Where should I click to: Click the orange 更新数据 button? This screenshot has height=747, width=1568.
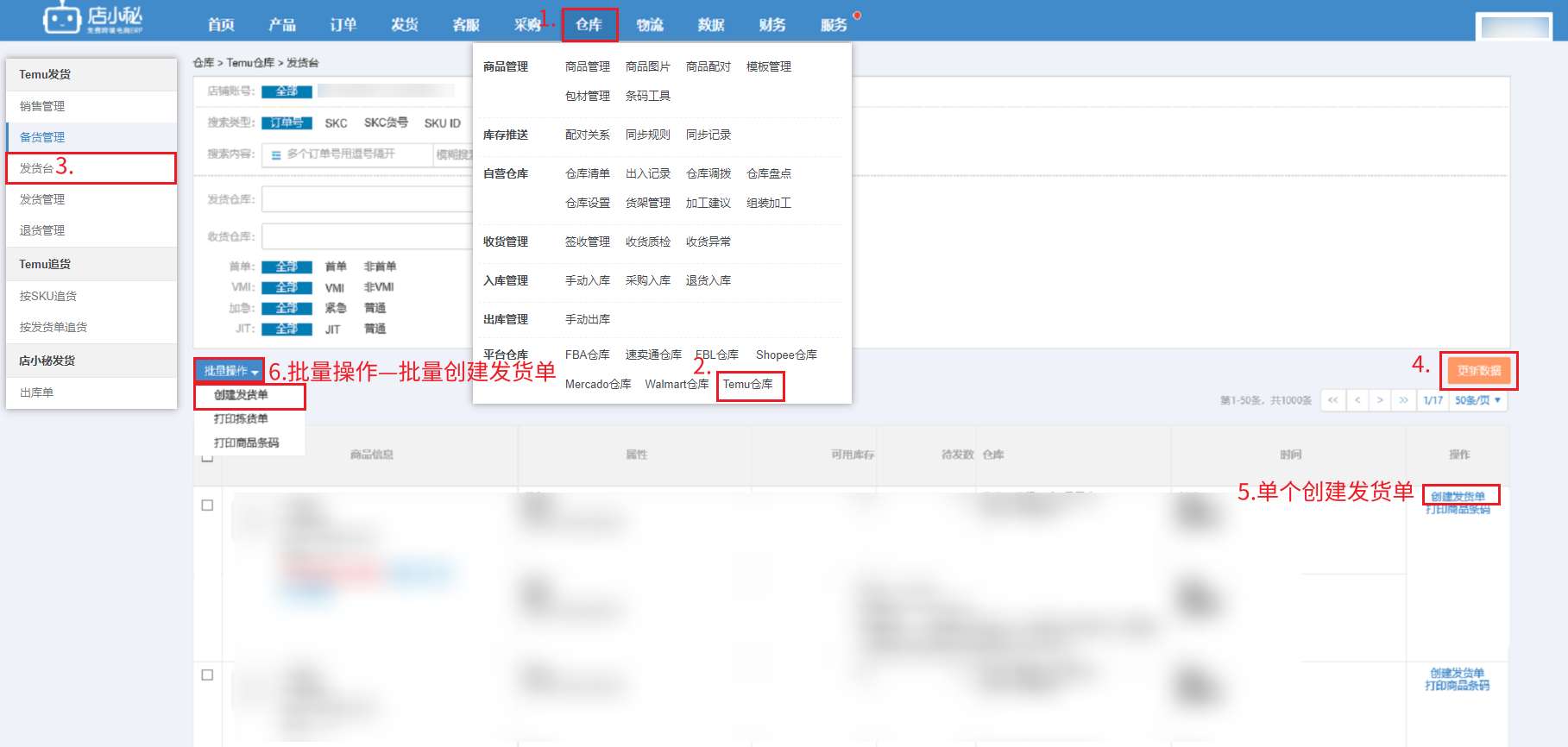tap(1479, 371)
